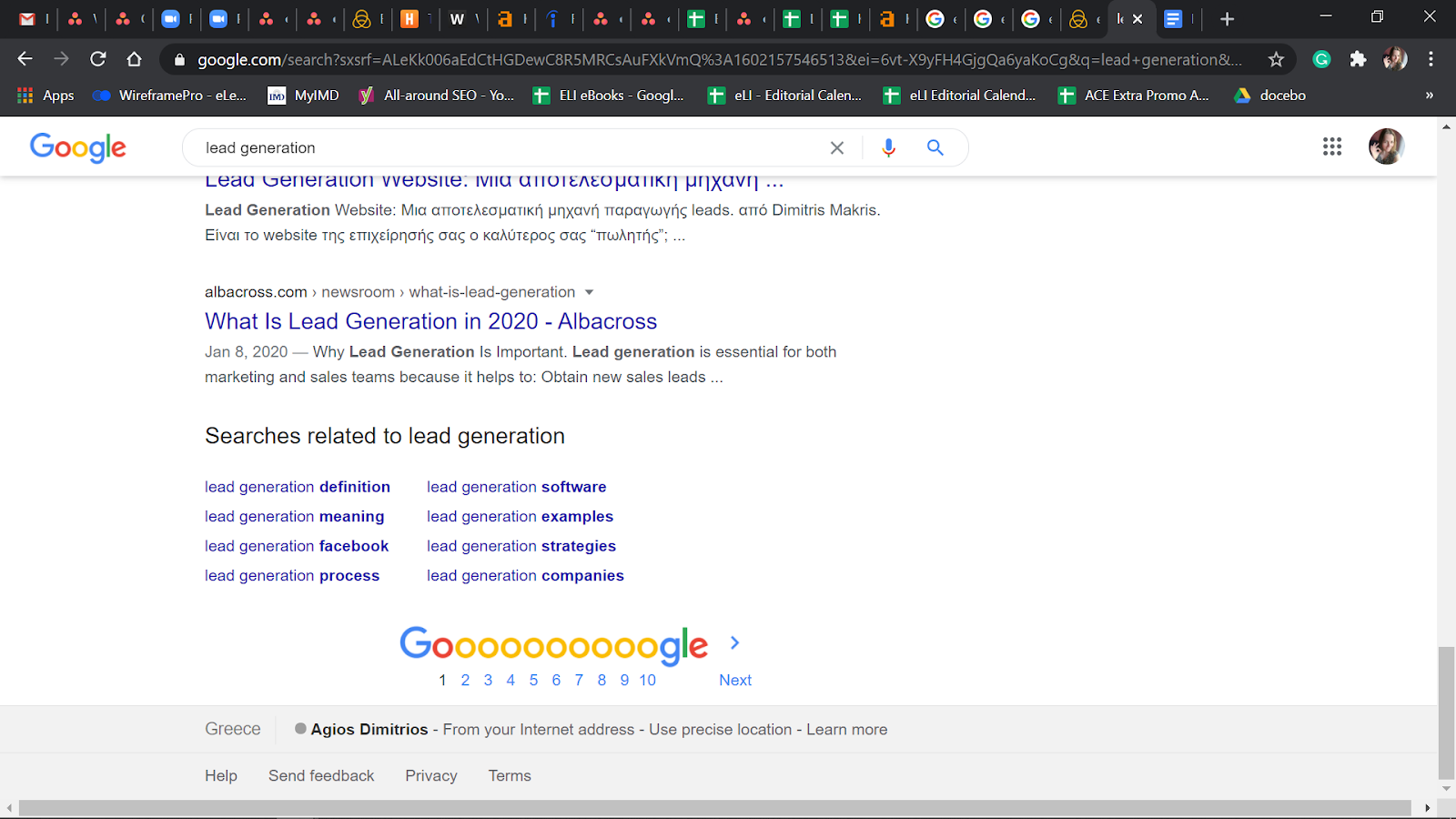
Task: Open the eLI - Editorial Calen... bookmark
Action: point(784,96)
